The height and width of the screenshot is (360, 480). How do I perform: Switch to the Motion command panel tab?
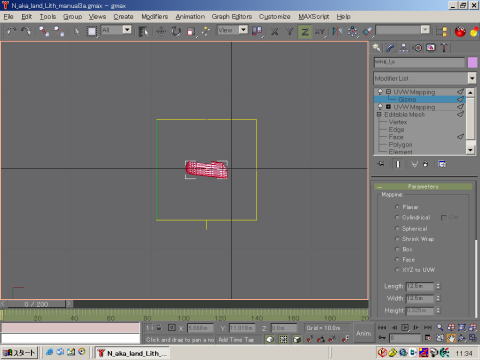pos(417,48)
